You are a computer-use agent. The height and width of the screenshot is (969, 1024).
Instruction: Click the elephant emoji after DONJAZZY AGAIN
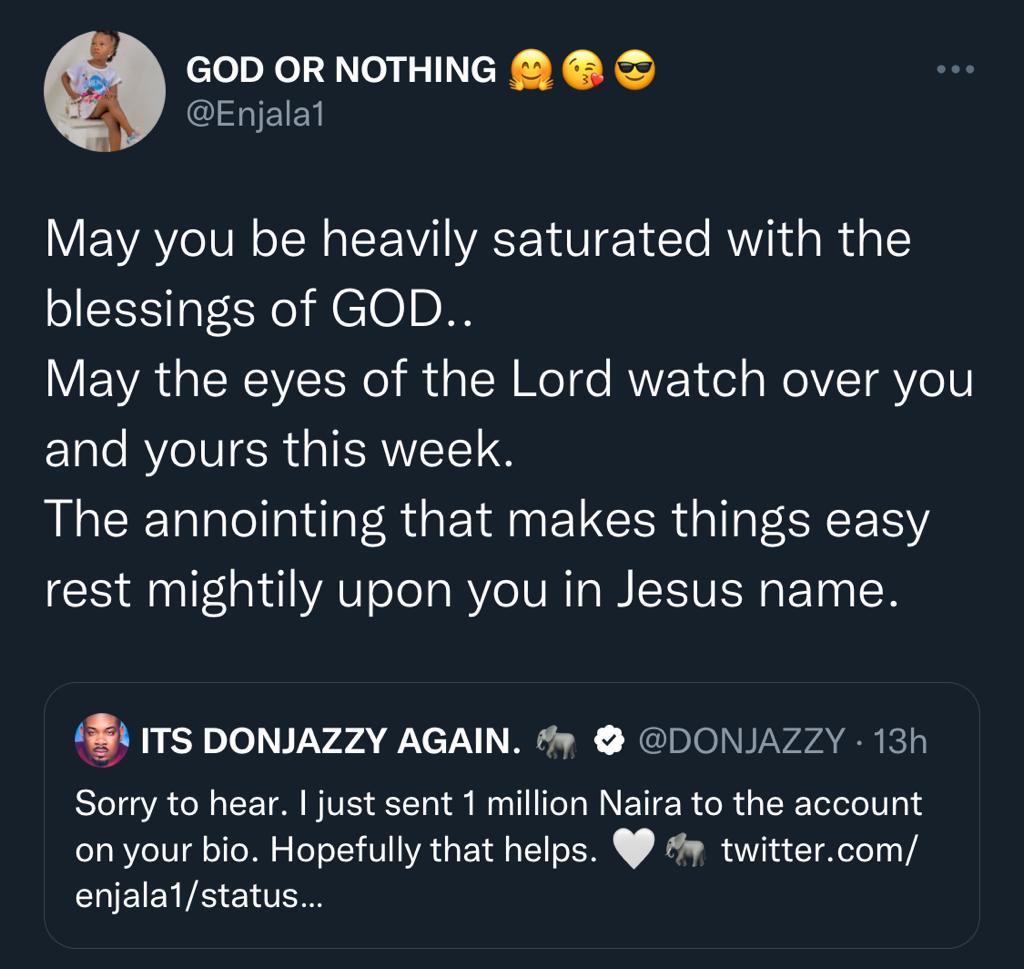556,741
